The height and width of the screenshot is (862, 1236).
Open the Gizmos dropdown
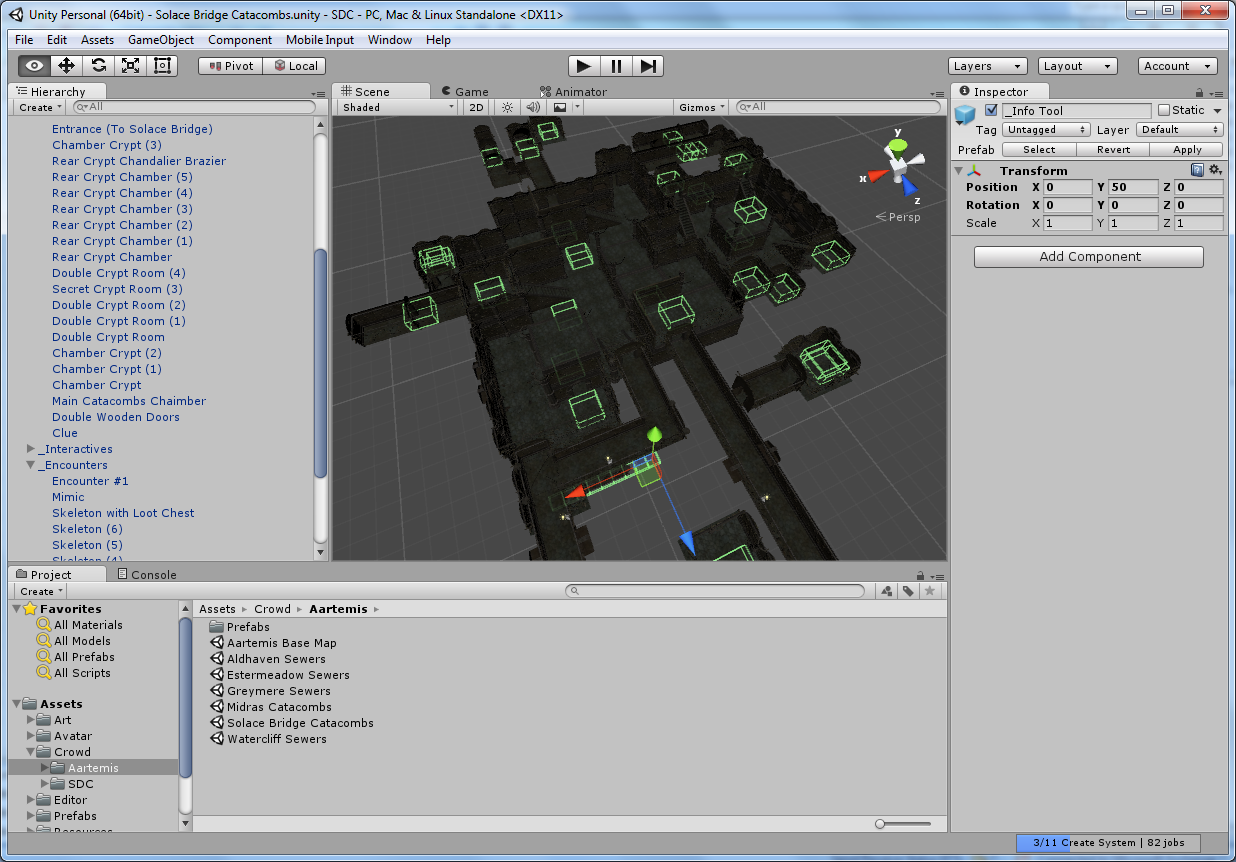701,107
